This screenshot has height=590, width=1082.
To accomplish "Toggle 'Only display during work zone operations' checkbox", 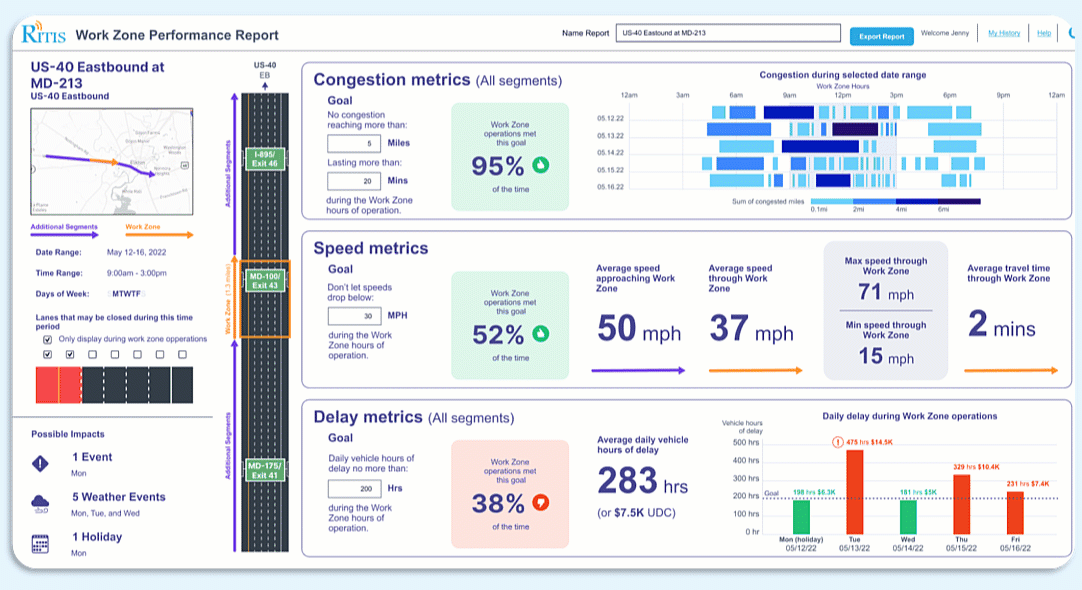I will click(47, 339).
